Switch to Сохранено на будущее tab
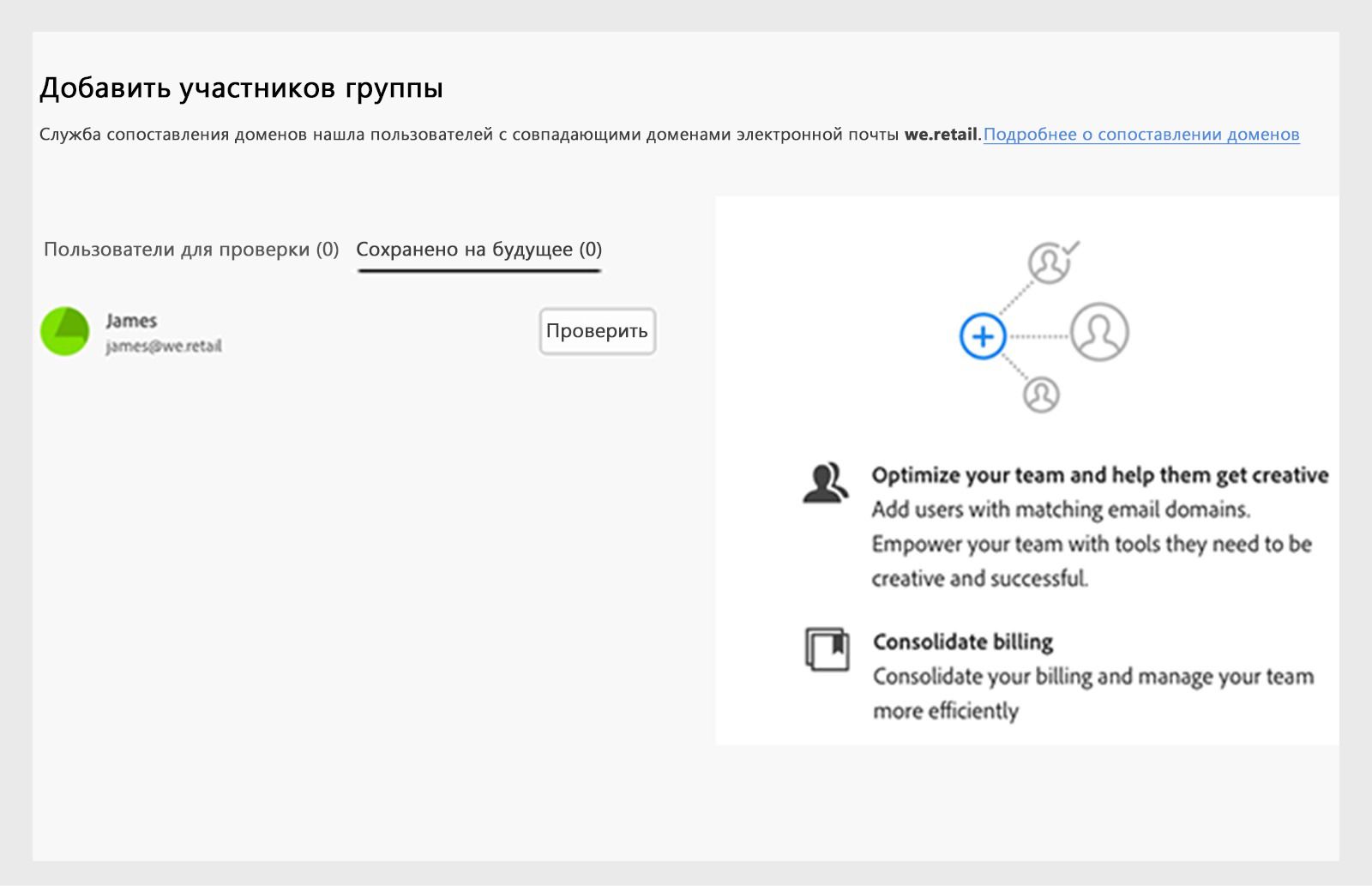The image size is (1372, 886). click(x=478, y=250)
